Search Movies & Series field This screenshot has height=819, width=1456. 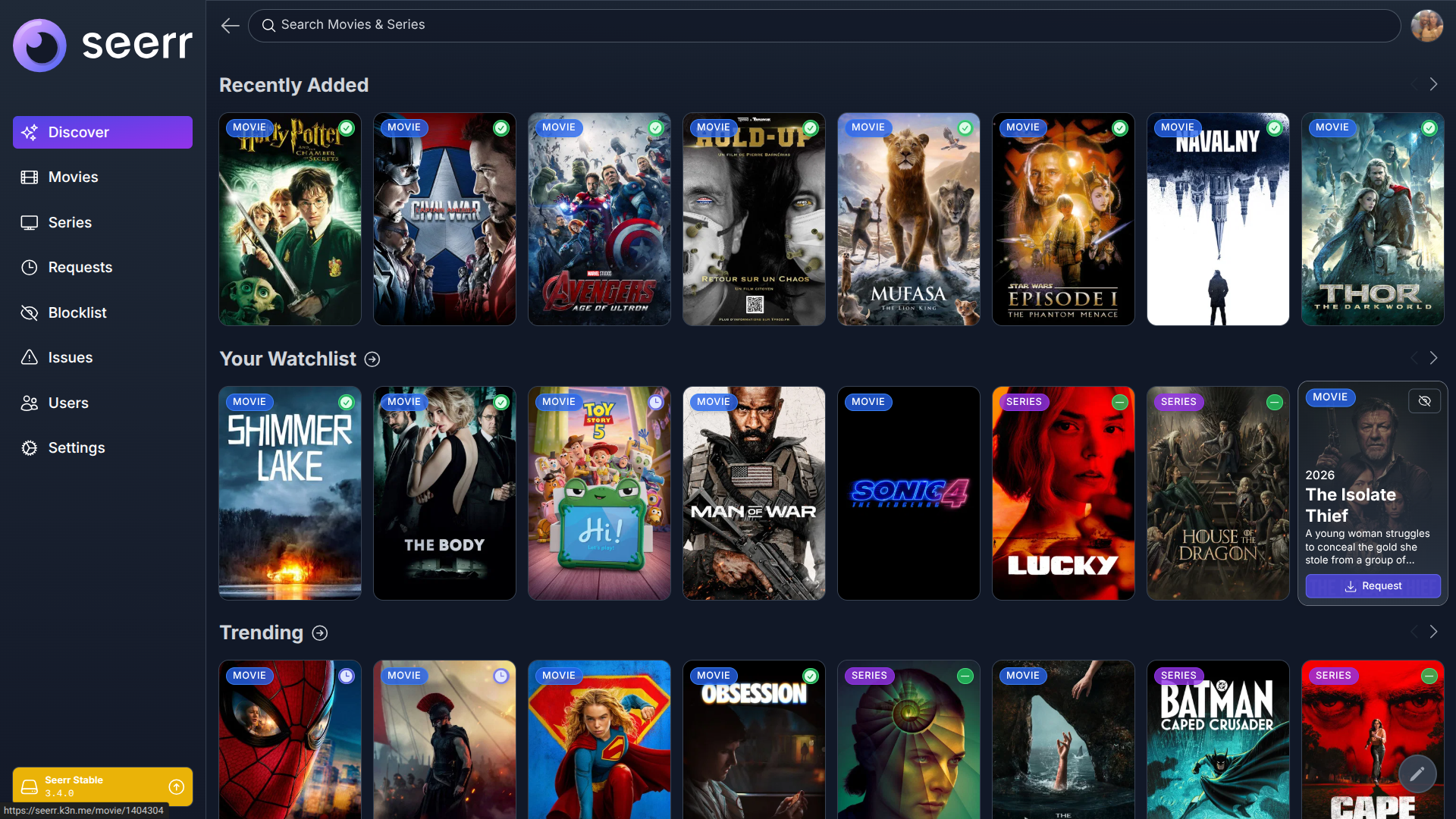(824, 25)
